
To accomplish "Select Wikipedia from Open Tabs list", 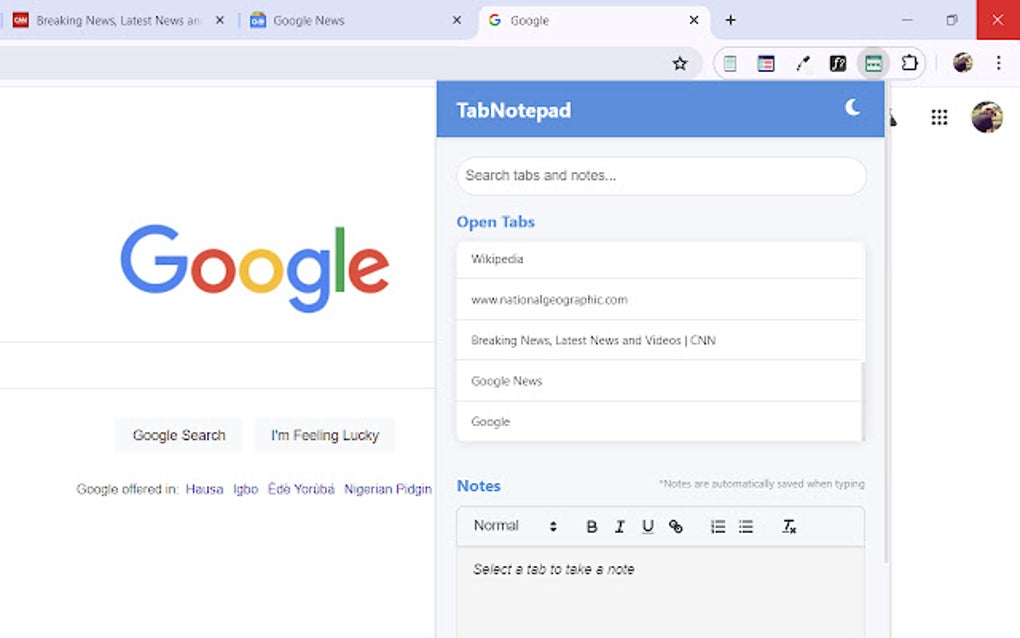I will point(660,258).
